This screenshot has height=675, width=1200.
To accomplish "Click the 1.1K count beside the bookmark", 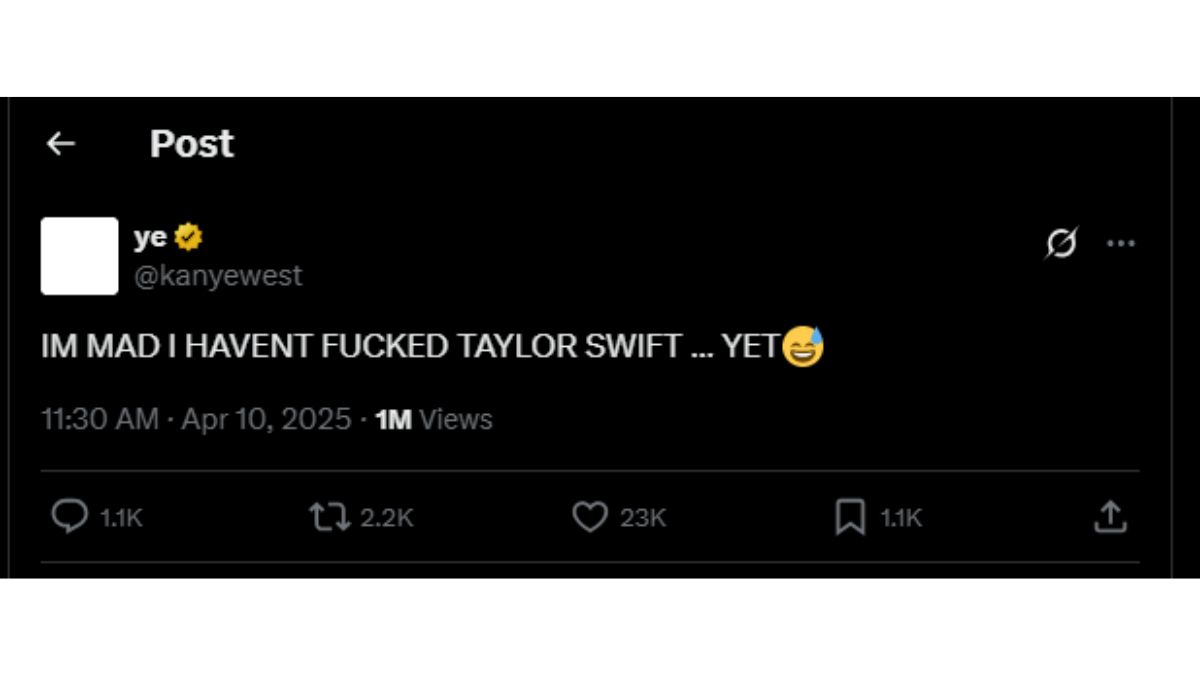I will point(900,517).
